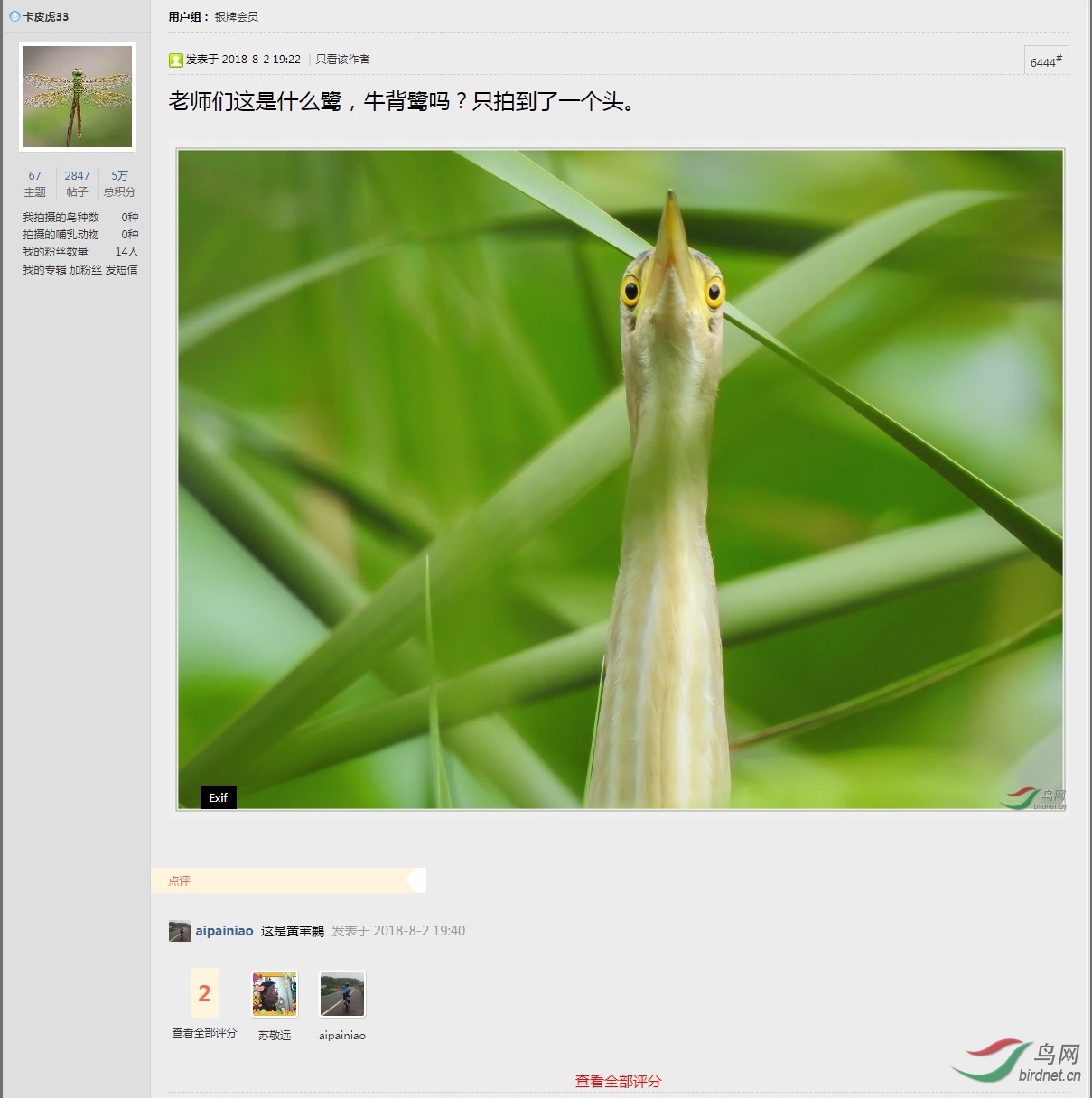Toggle the 只看该作者 author-only filter

[345, 59]
